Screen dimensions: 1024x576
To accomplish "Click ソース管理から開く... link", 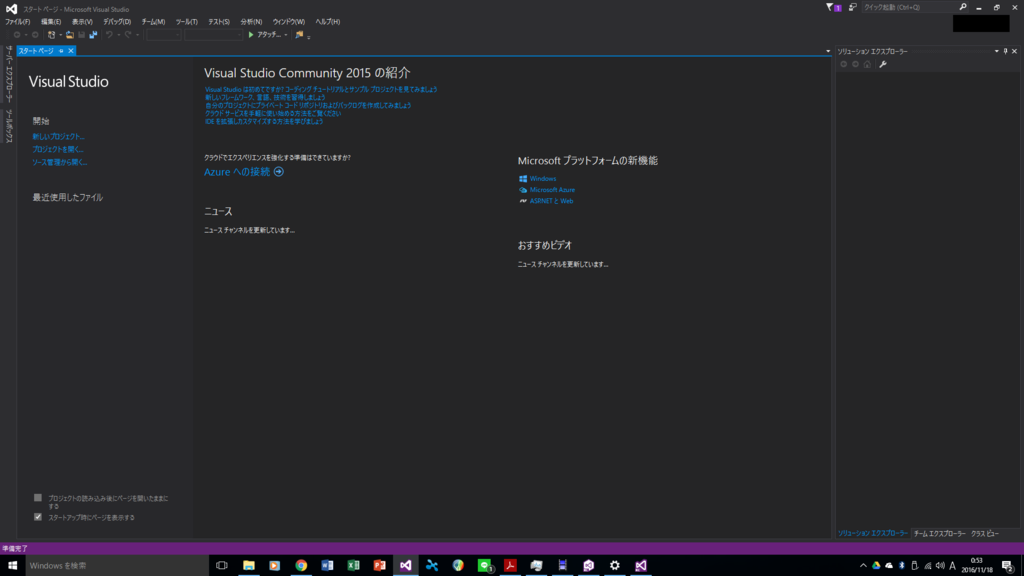I will click(x=59, y=162).
